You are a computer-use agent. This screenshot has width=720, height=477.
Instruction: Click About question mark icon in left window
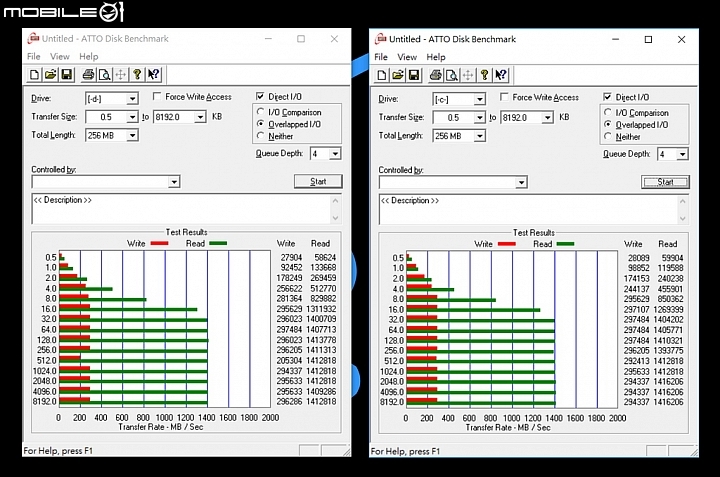coord(137,75)
